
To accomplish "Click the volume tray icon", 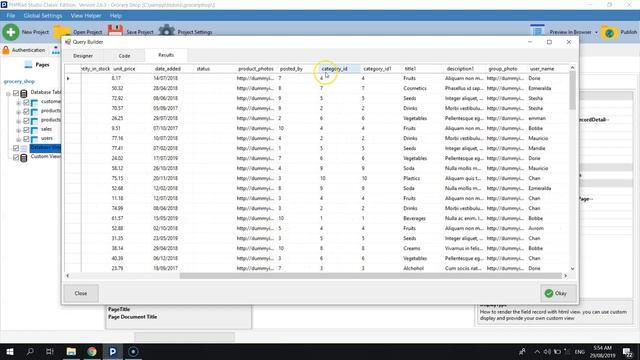I will coord(547,351).
